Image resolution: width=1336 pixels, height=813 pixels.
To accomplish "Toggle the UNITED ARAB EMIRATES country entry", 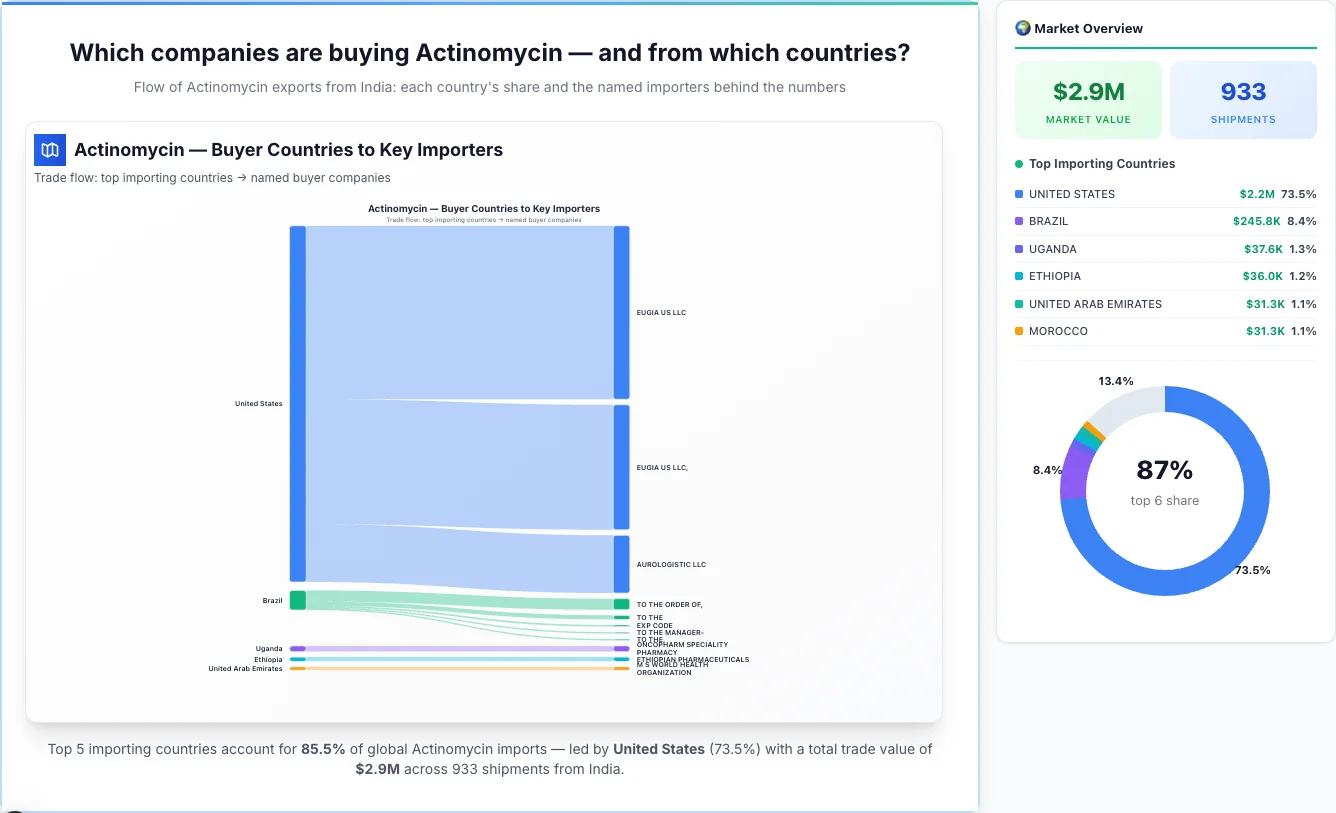I will (1165, 304).
